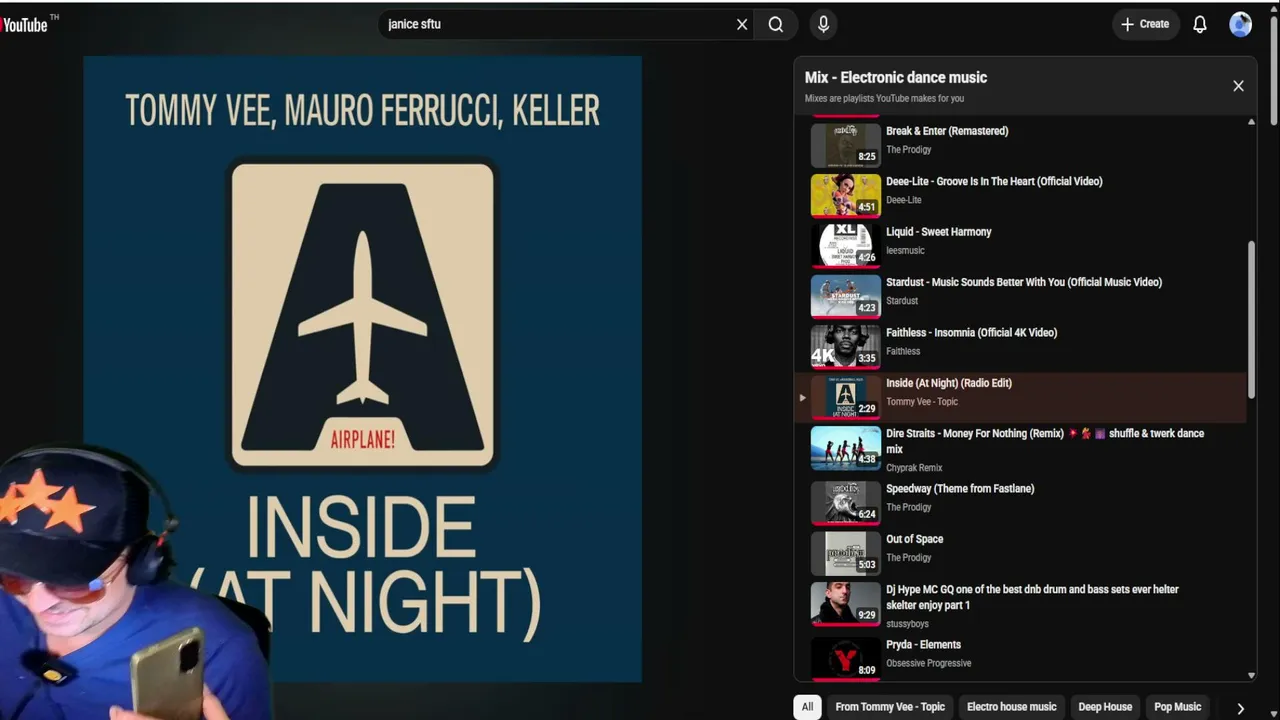Select 'Pryda - Elements' title
The width and height of the screenshot is (1280, 720).
click(x=923, y=645)
